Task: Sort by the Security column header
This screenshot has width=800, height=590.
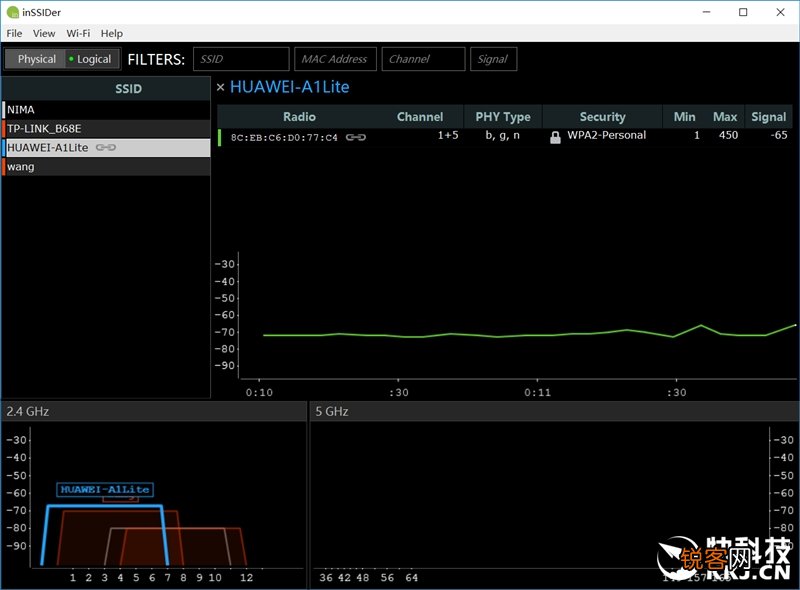Action: (603, 117)
